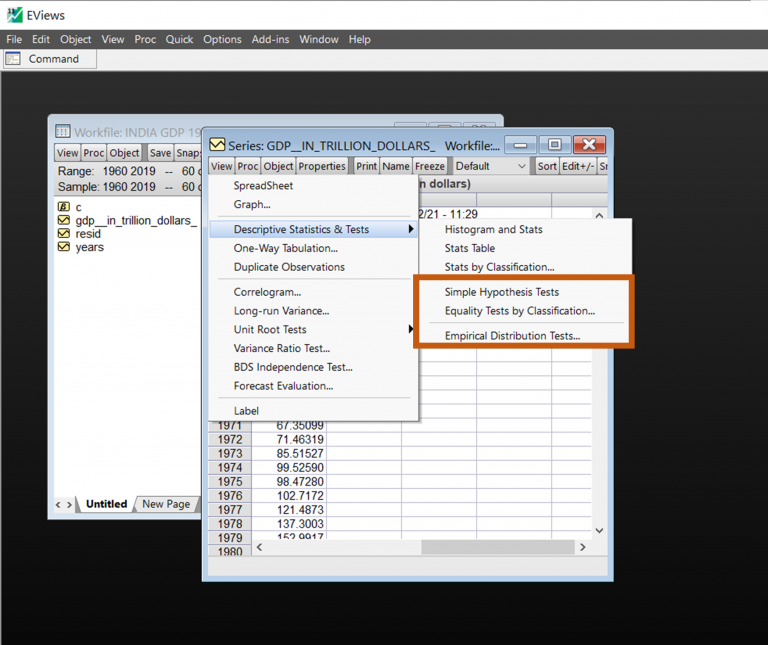The height and width of the screenshot is (645, 768).
Task: Click View button in Series window toolbar
Action: point(221,166)
